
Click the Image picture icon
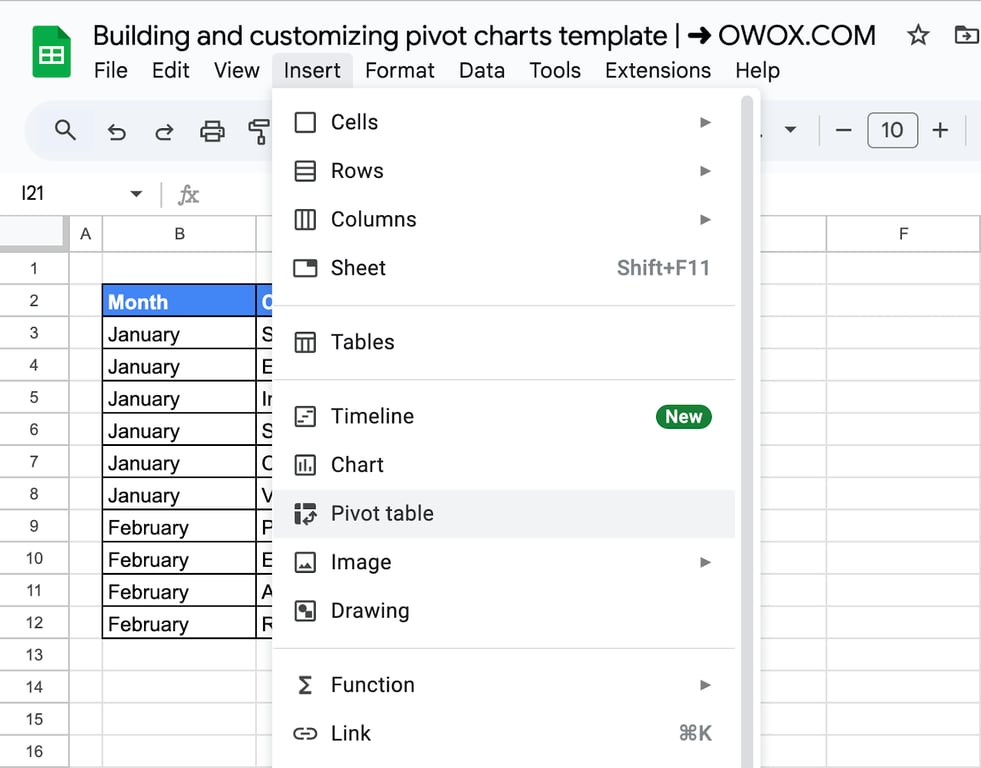coord(305,562)
